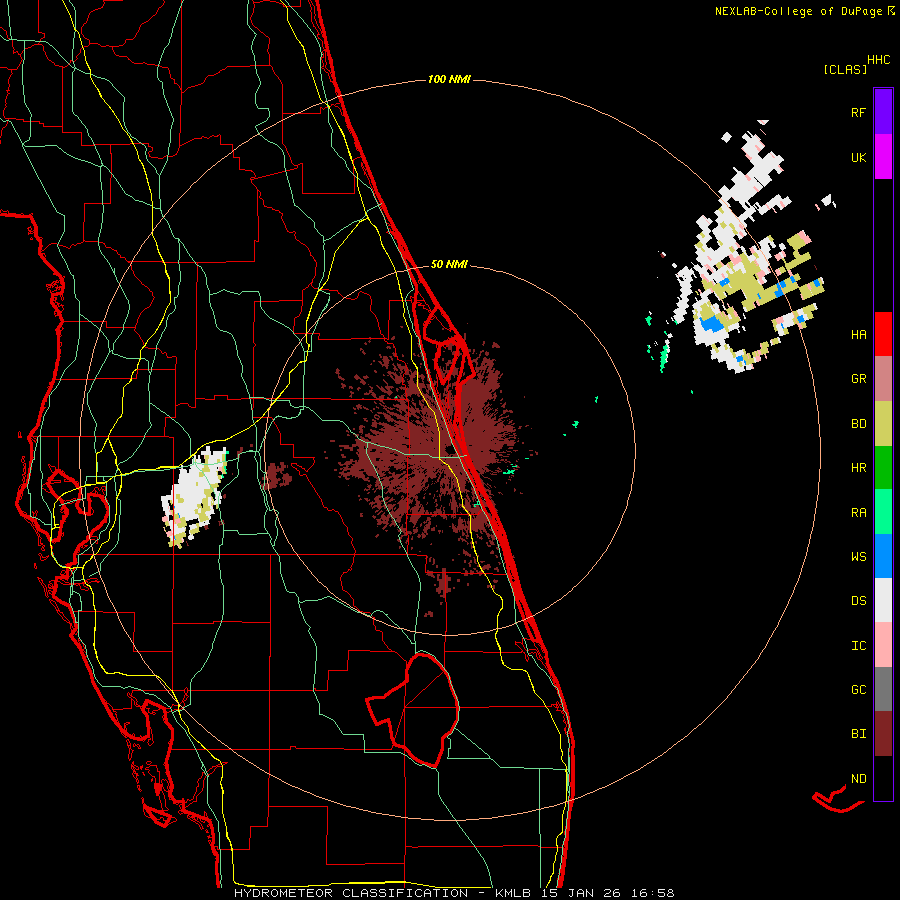Click the 'GR' legend label
Image resolution: width=900 pixels, height=900 pixels.
click(858, 379)
